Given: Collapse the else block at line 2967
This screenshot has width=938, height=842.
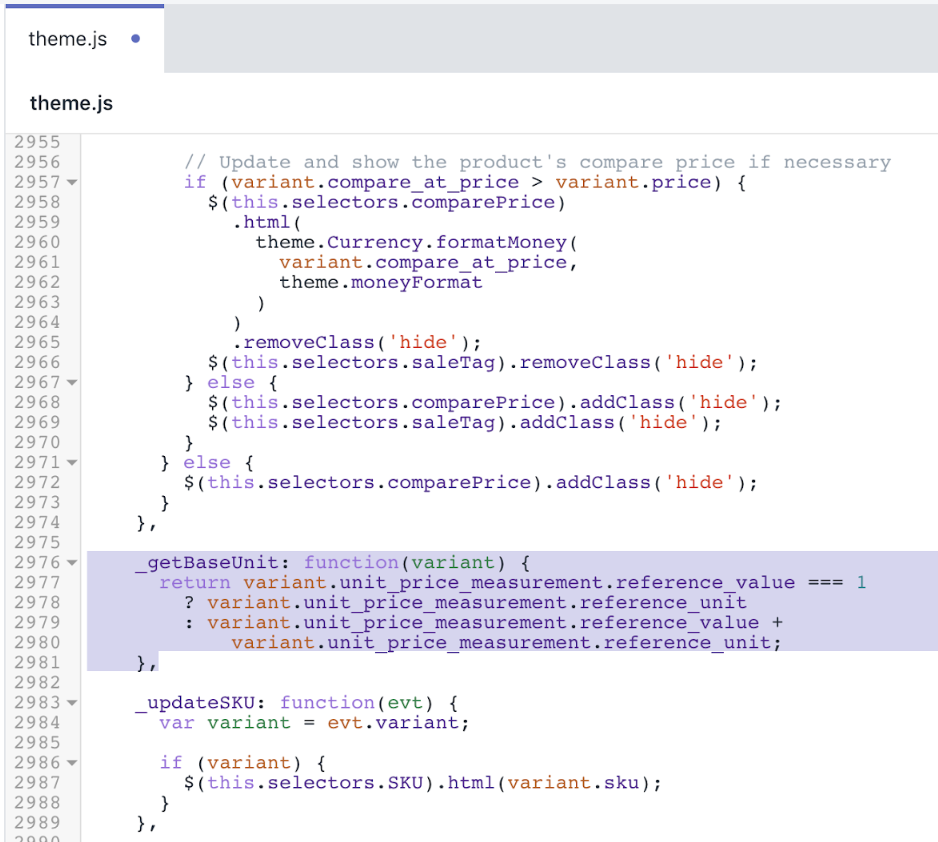Looking at the screenshot, I should coord(71,383).
